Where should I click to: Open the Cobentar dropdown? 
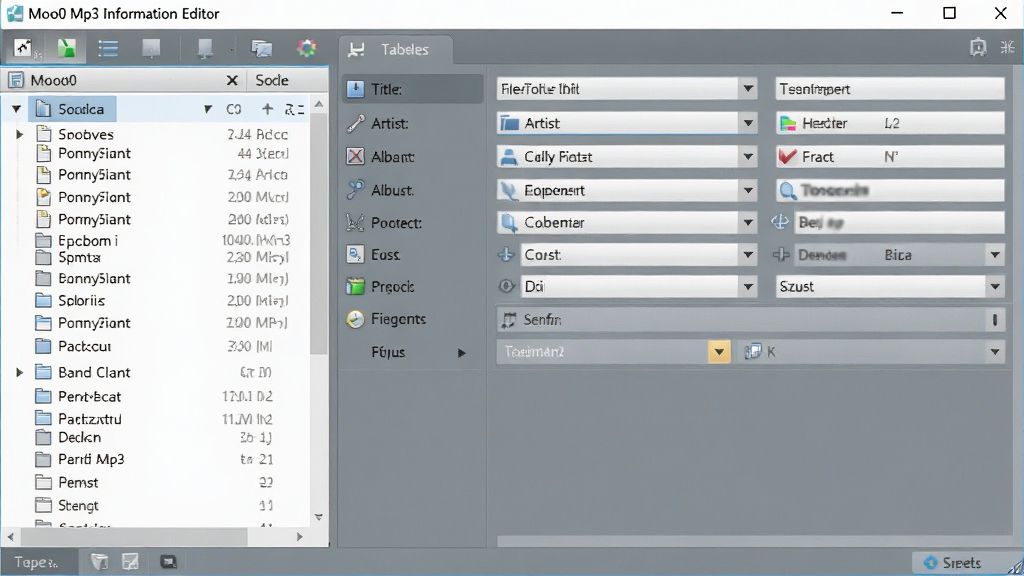748,223
